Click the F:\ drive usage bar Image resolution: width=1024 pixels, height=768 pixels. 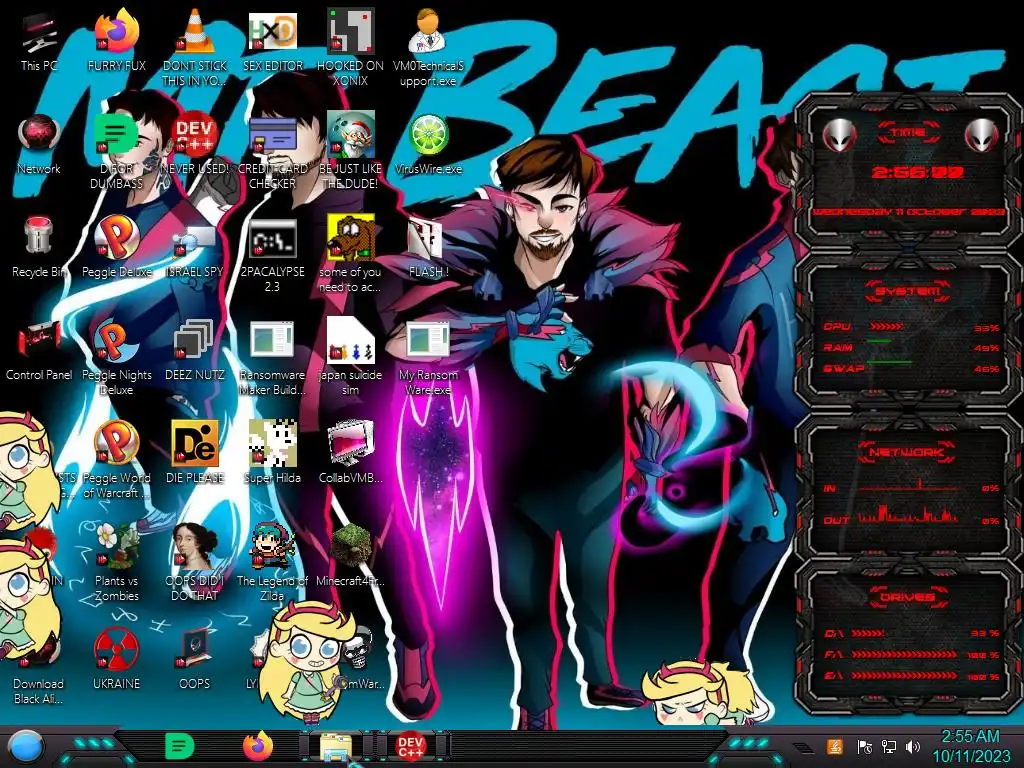click(x=904, y=654)
